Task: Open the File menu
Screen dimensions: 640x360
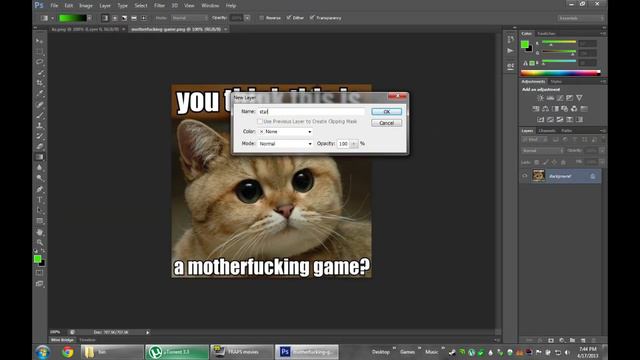Action: pos(54,6)
